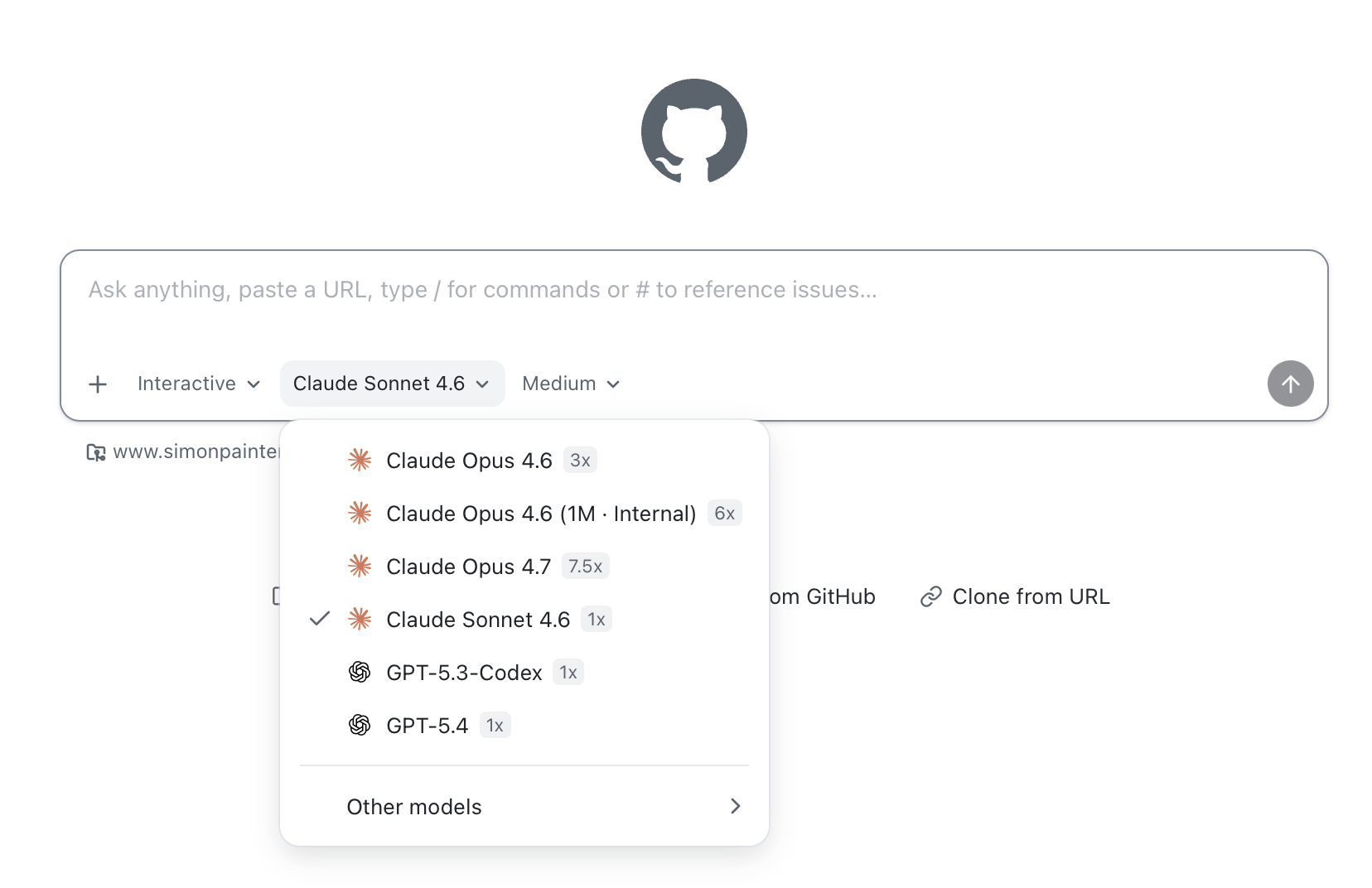Expand the Other models submenu
The image size is (1372, 888).
tap(524, 806)
